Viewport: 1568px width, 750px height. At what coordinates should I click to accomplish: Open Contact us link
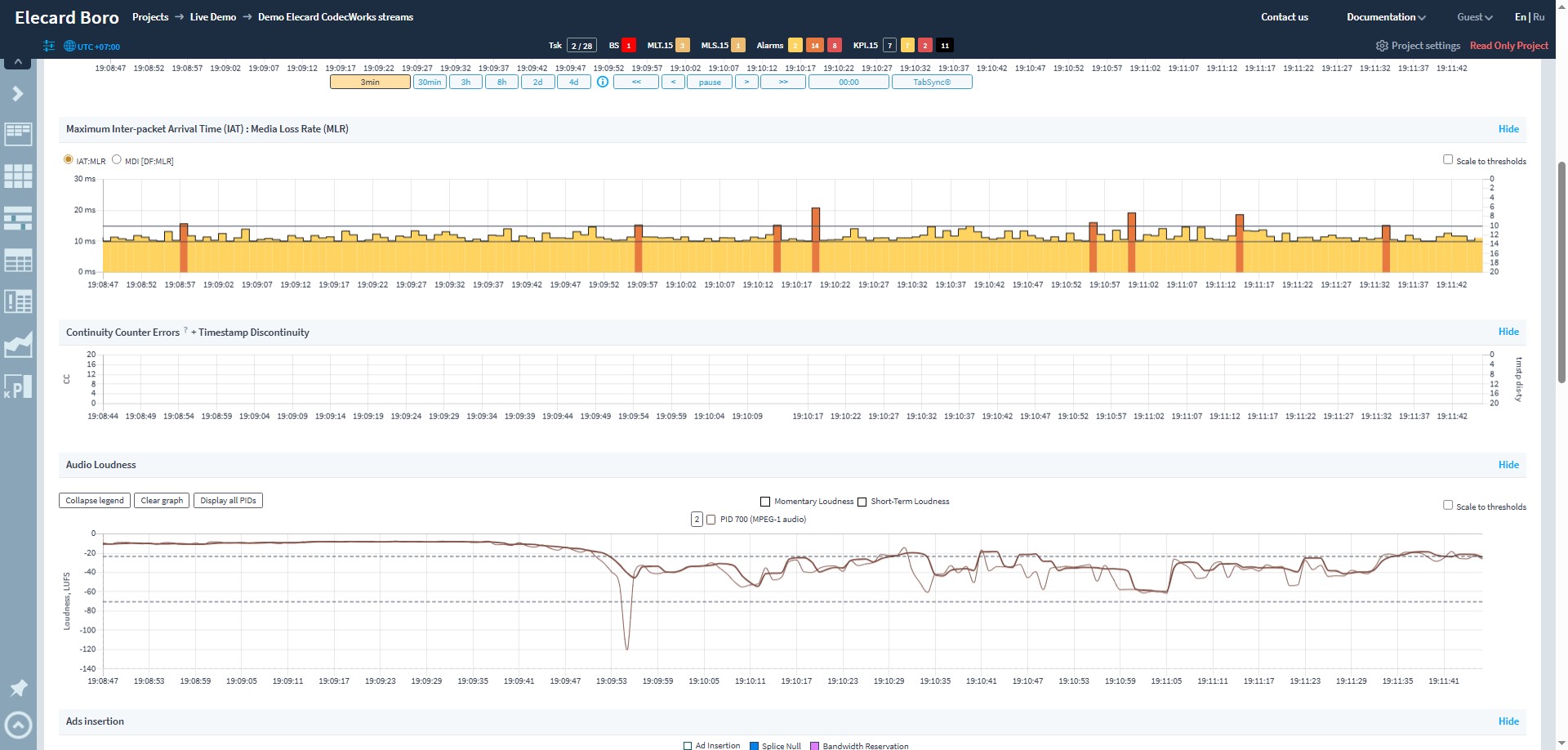pos(1284,17)
